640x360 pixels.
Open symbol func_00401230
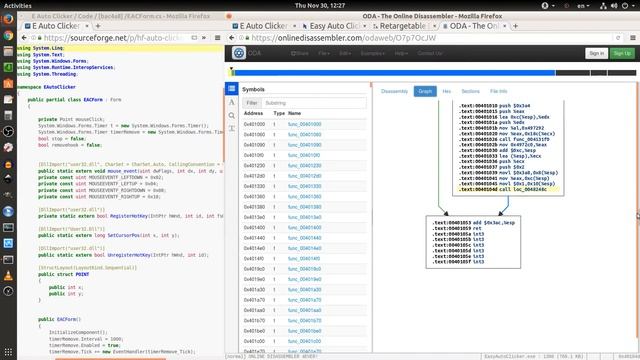click(x=304, y=165)
